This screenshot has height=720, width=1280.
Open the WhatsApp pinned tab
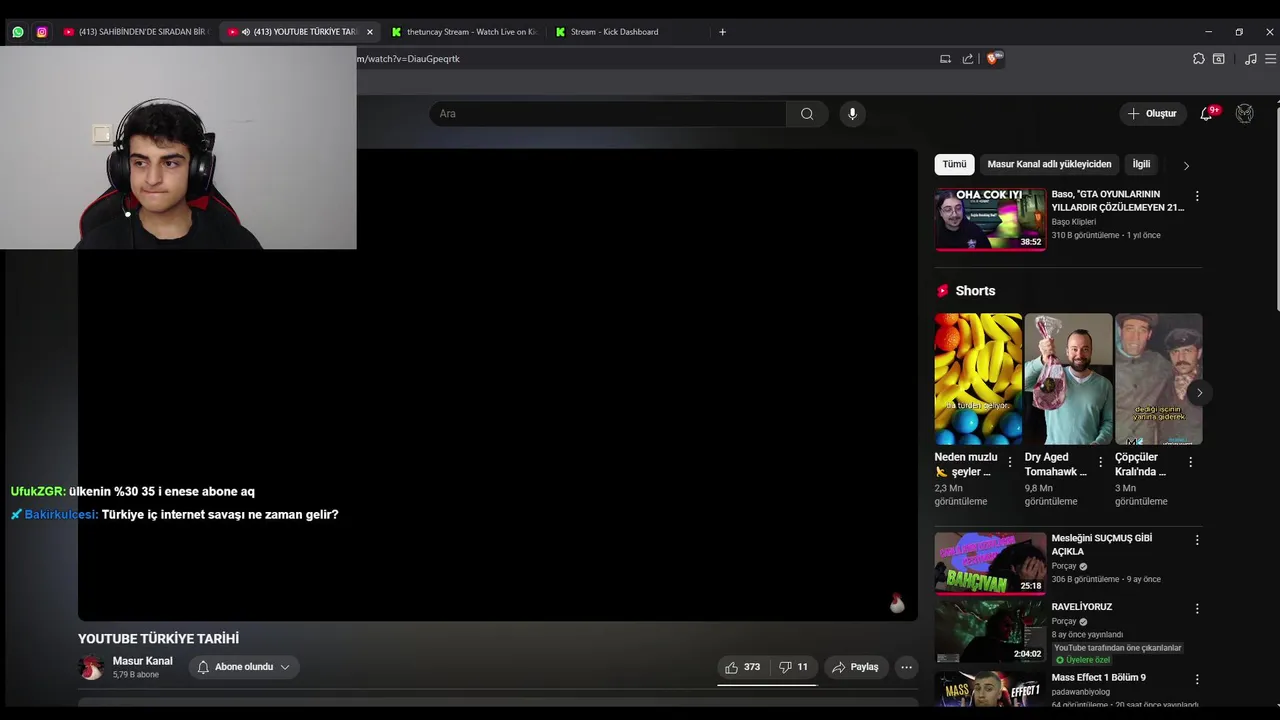pyautogui.click(x=18, y=32)
